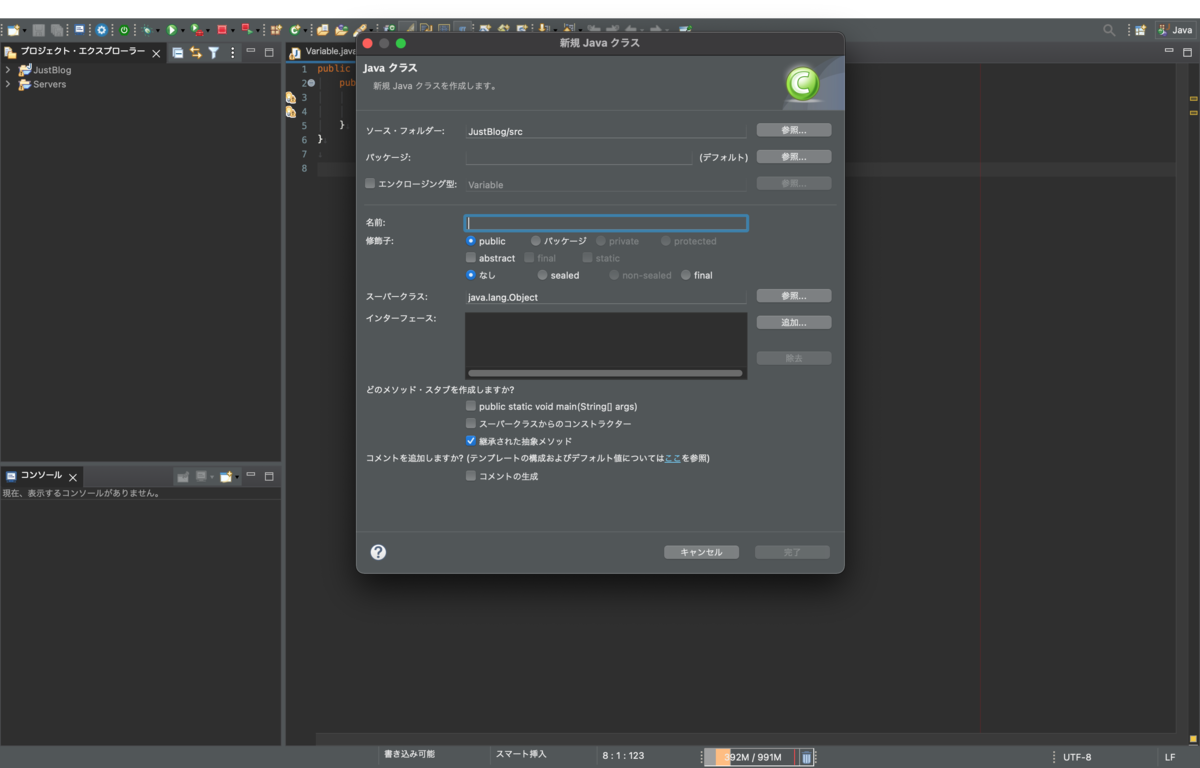The height and width of the screenshot is (768, 1200).
Task: Expand the JustBlog project tree node
Action: click(x=8, y=70)
